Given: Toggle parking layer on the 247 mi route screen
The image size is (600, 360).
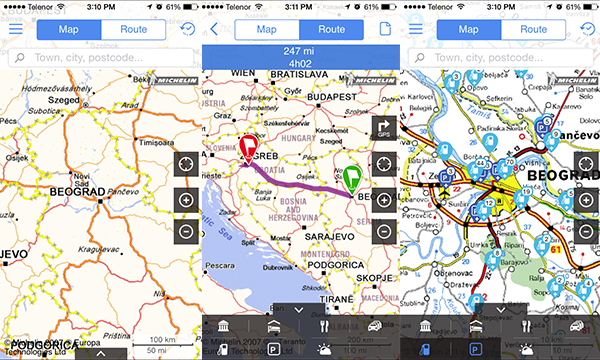Looking at the screenshot, I should click(274, 349).
